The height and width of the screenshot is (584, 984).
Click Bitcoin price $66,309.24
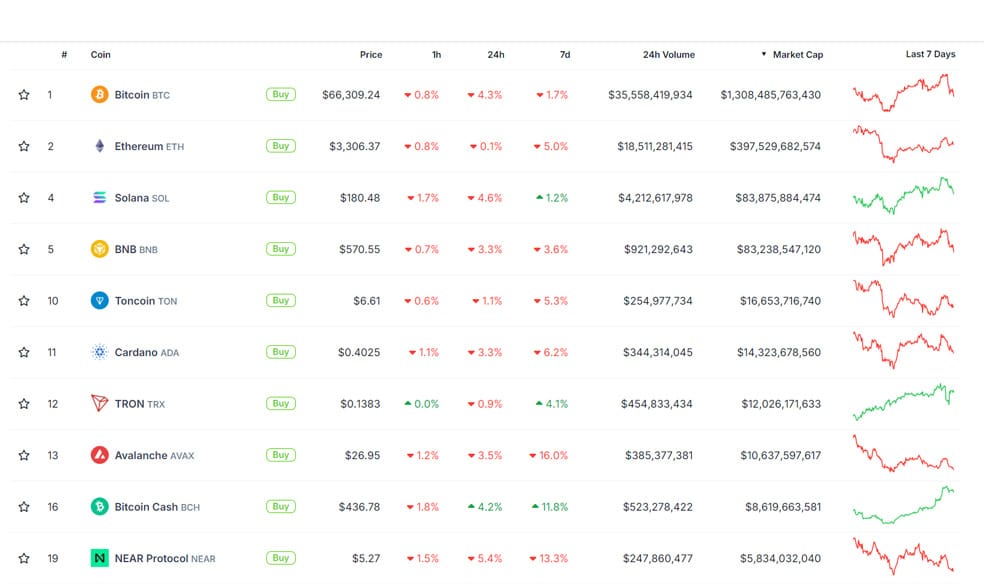click(351, 95)
